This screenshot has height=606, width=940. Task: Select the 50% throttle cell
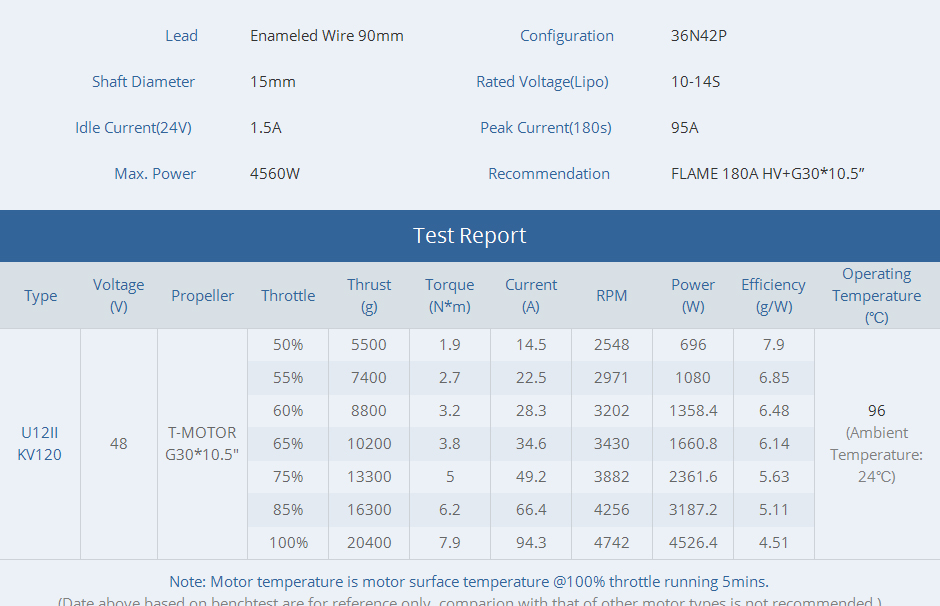(x=288, y=345)
